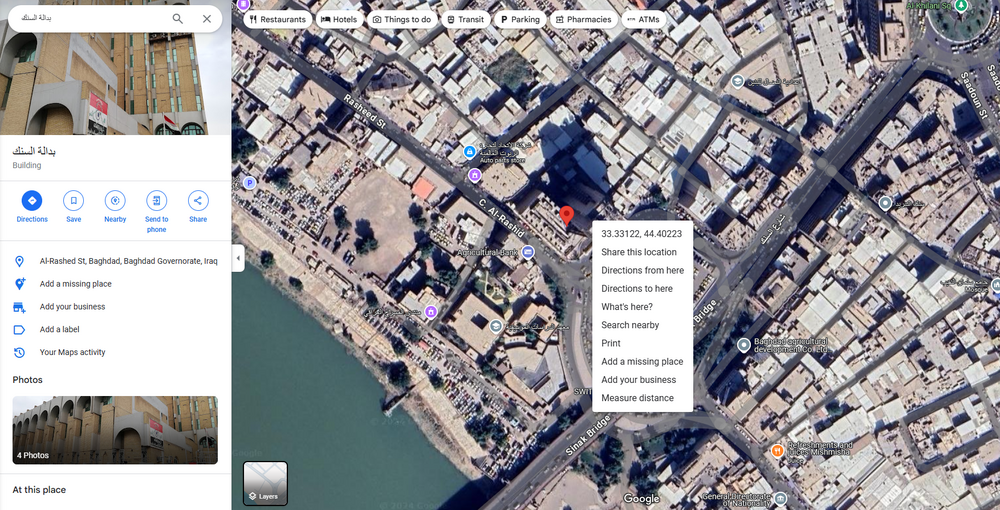Select the Transit chip

point(466,19)
